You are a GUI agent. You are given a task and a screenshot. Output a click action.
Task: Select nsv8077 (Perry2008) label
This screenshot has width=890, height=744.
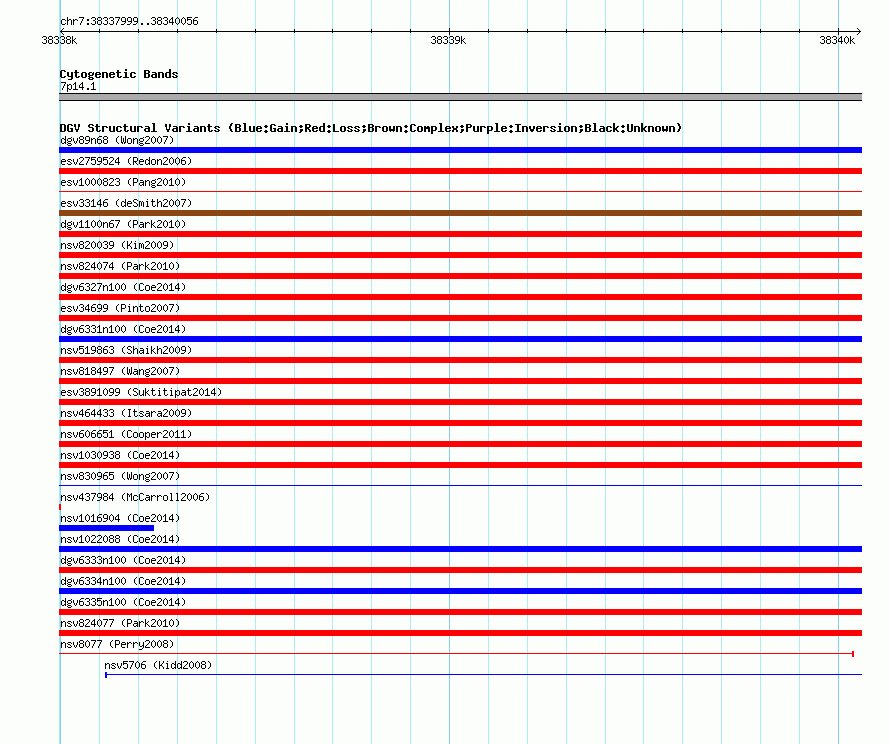[x=117, y=644]
